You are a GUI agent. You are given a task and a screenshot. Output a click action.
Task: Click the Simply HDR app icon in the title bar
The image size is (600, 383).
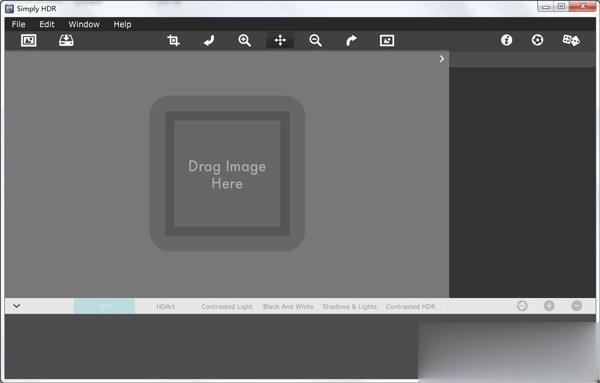point(10,8)
